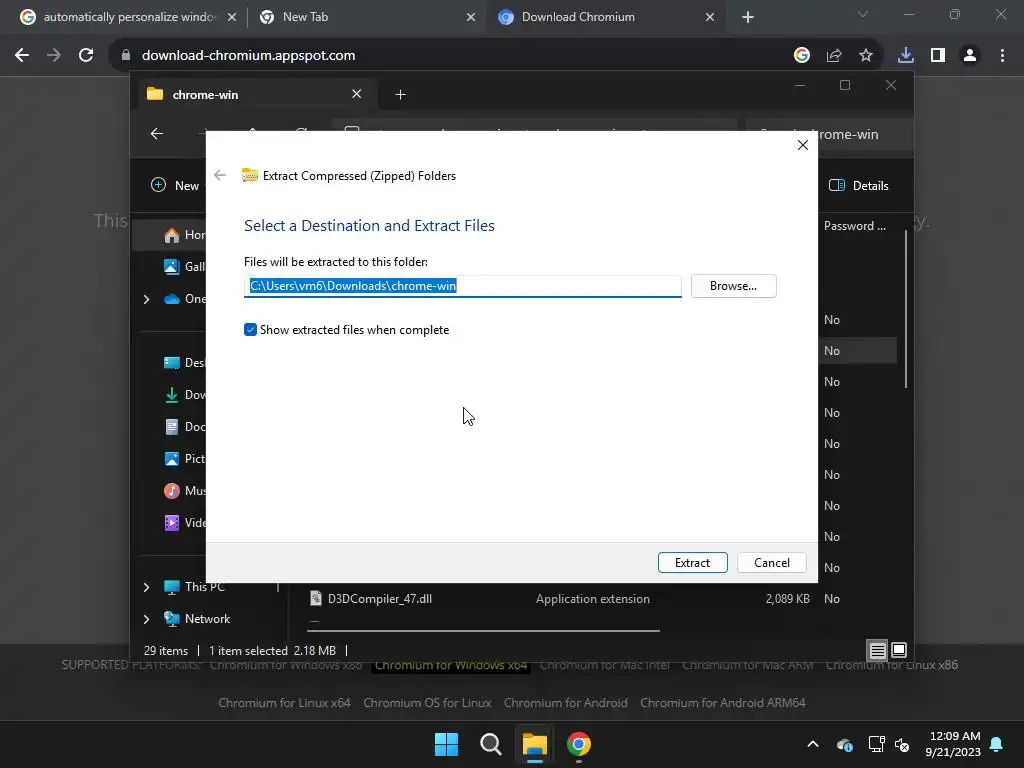
Task: Show hidden system tray icons
Action: (x=812, y=744)
